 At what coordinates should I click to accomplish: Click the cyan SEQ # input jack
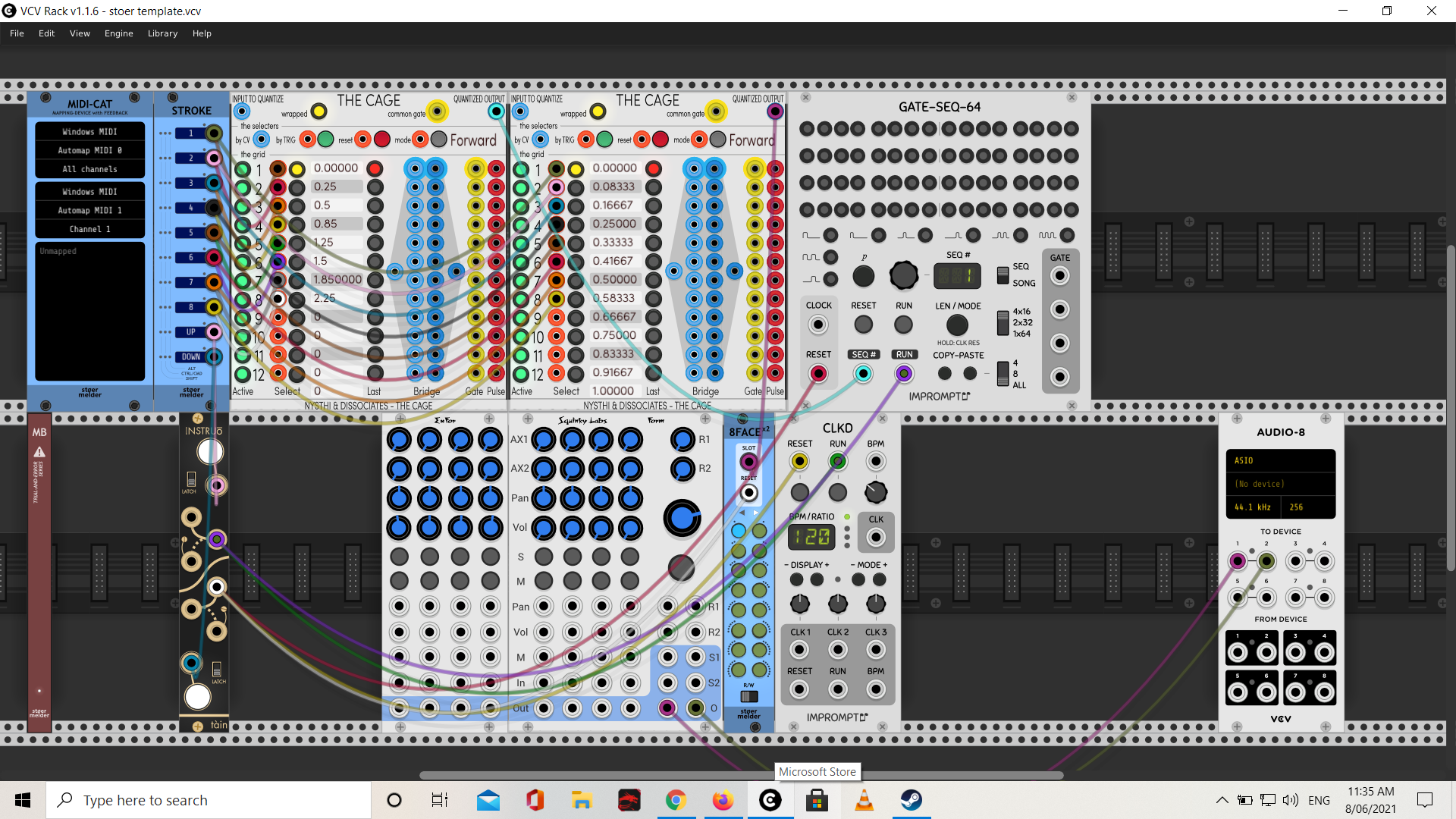(863, 373)
